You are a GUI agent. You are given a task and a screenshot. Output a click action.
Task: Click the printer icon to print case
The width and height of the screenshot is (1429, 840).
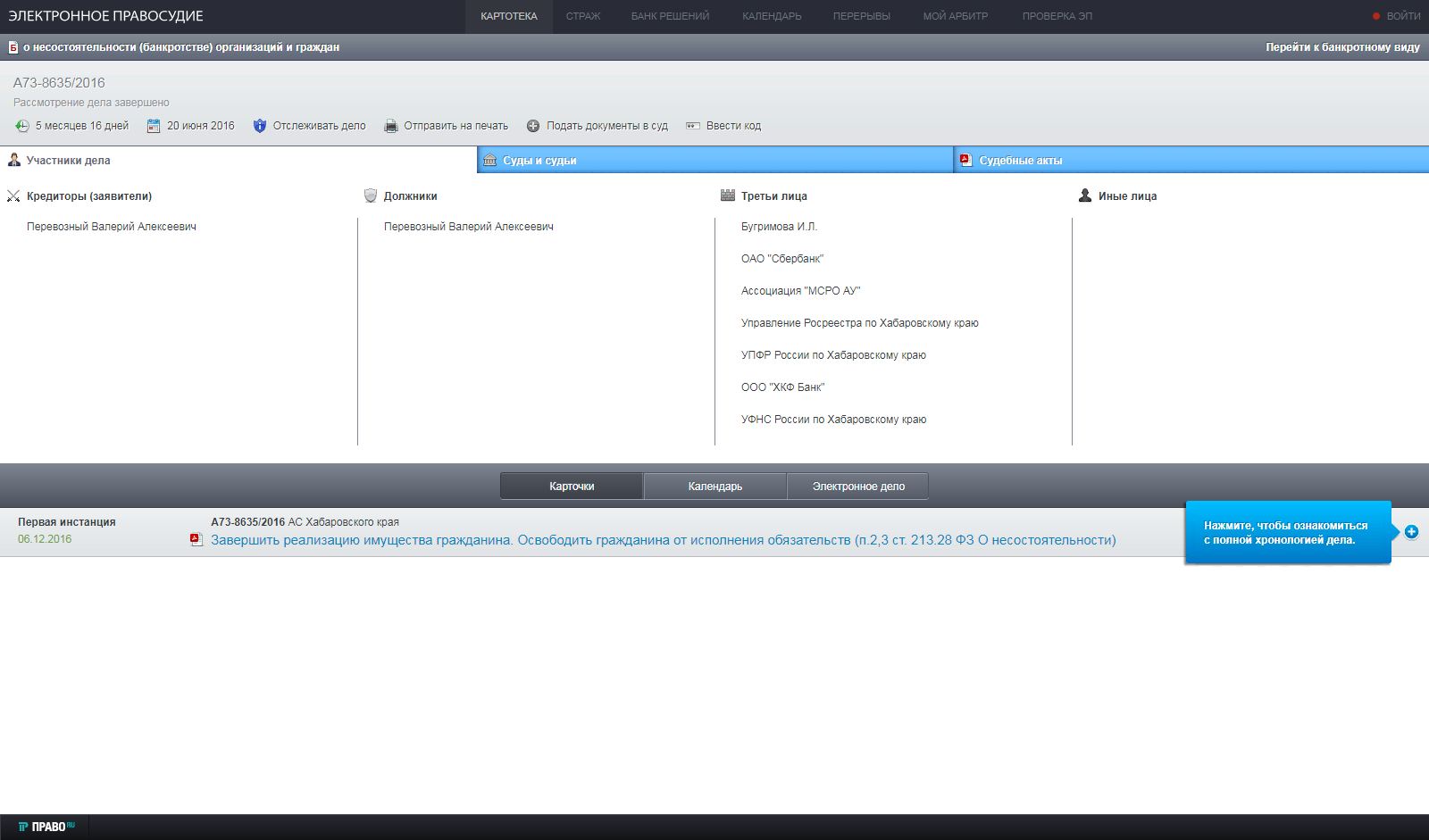391,126
